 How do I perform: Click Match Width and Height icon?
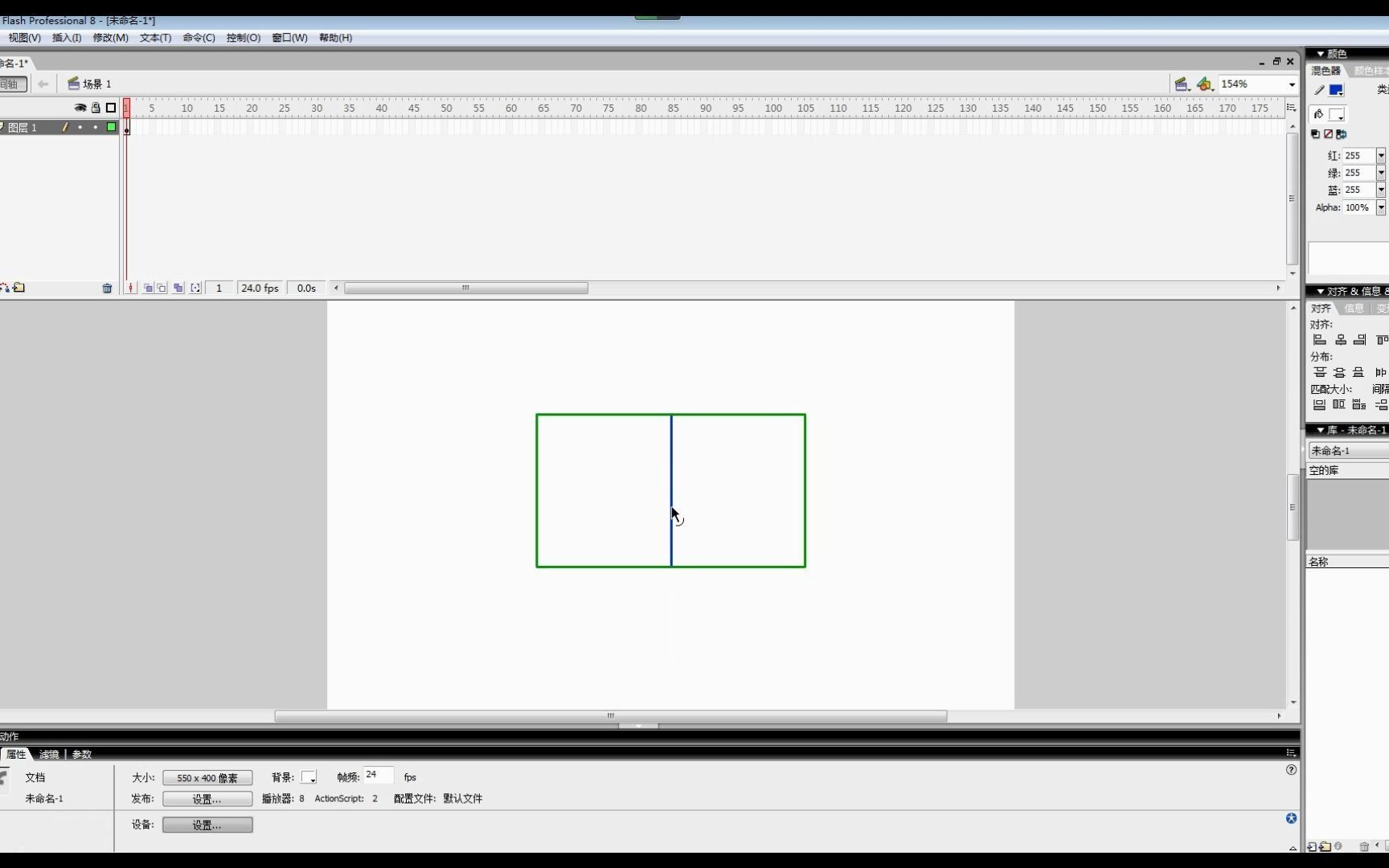click(1358, 405)
